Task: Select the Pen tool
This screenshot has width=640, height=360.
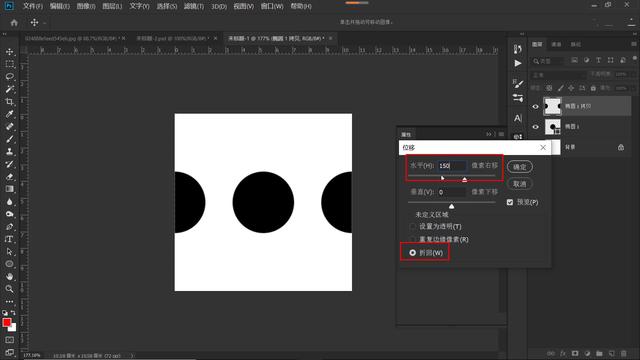Action: click(9, 227)
